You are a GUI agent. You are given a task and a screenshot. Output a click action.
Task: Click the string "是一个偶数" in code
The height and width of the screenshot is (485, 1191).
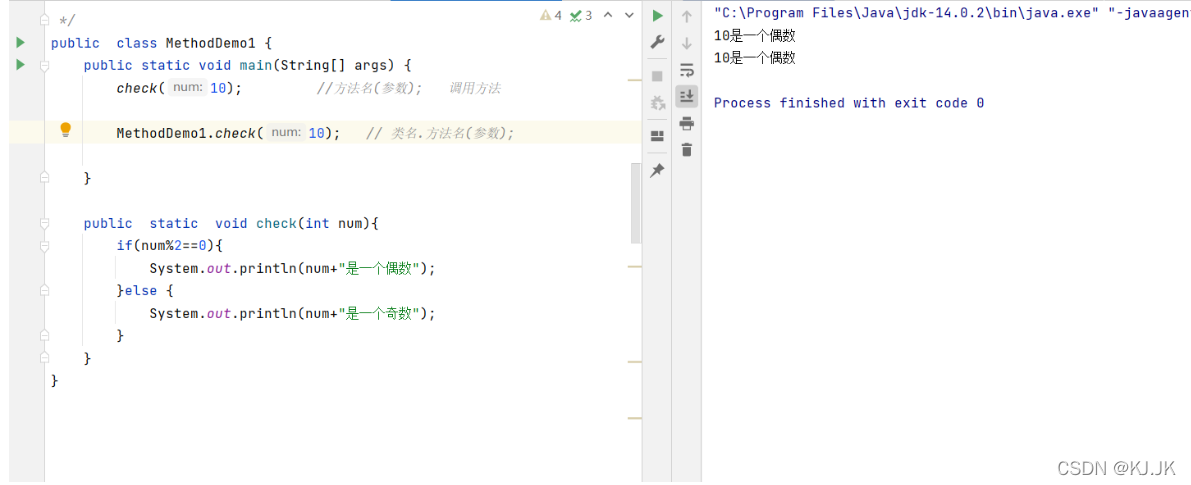click(x=380, y=268)
